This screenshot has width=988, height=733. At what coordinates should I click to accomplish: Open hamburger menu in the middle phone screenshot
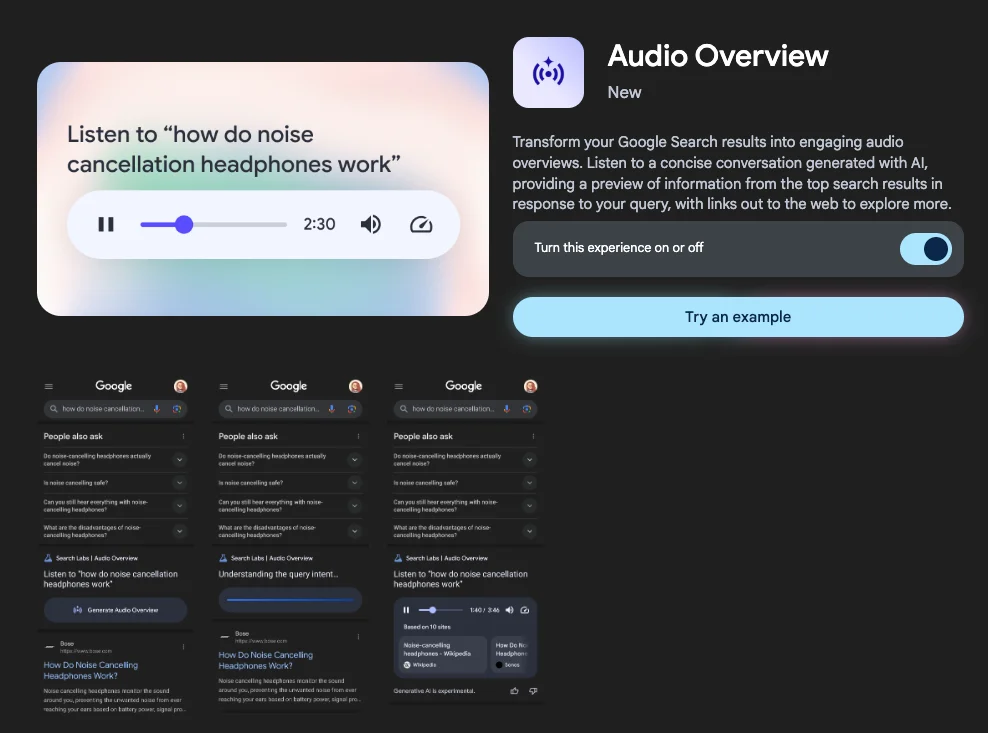[x=224, y=386]
